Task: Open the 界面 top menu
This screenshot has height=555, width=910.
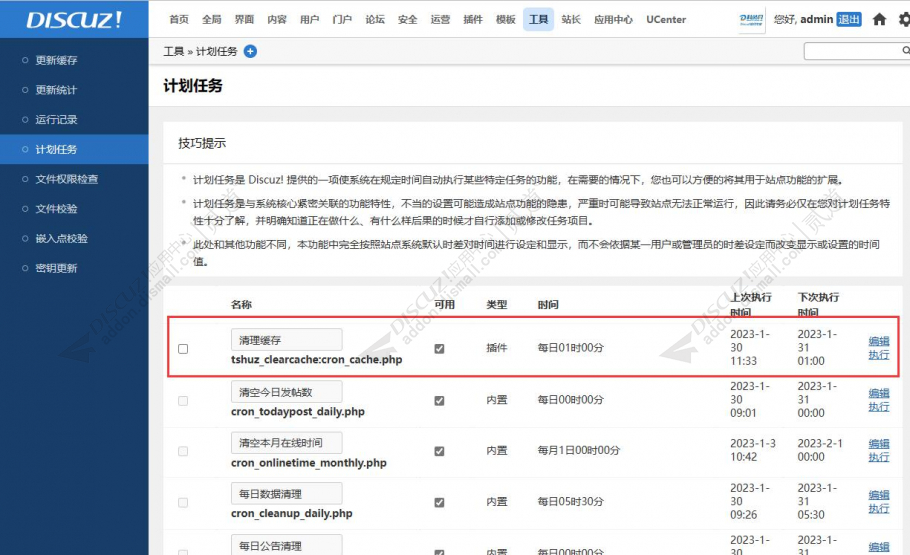Action: (244, 19)
